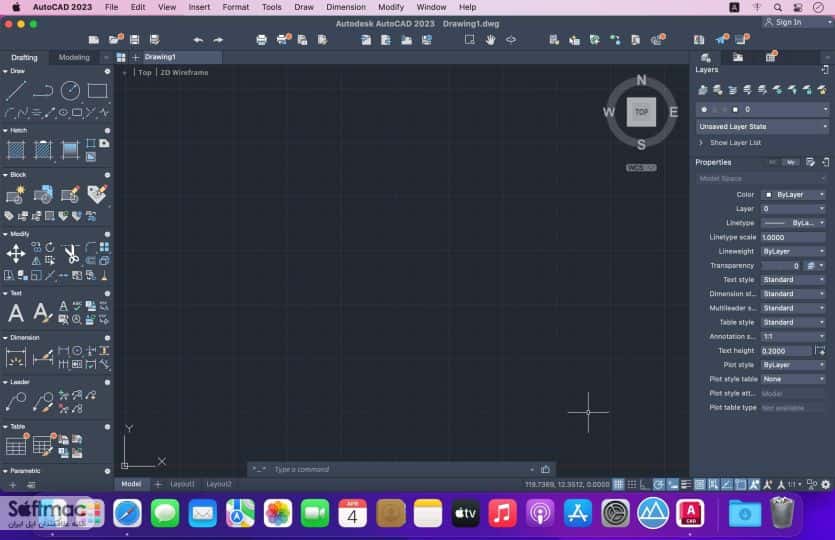The width and height of the screenshot is (835, 540).
Task: Open Safari from the Dock
Action: pos(127,513)
